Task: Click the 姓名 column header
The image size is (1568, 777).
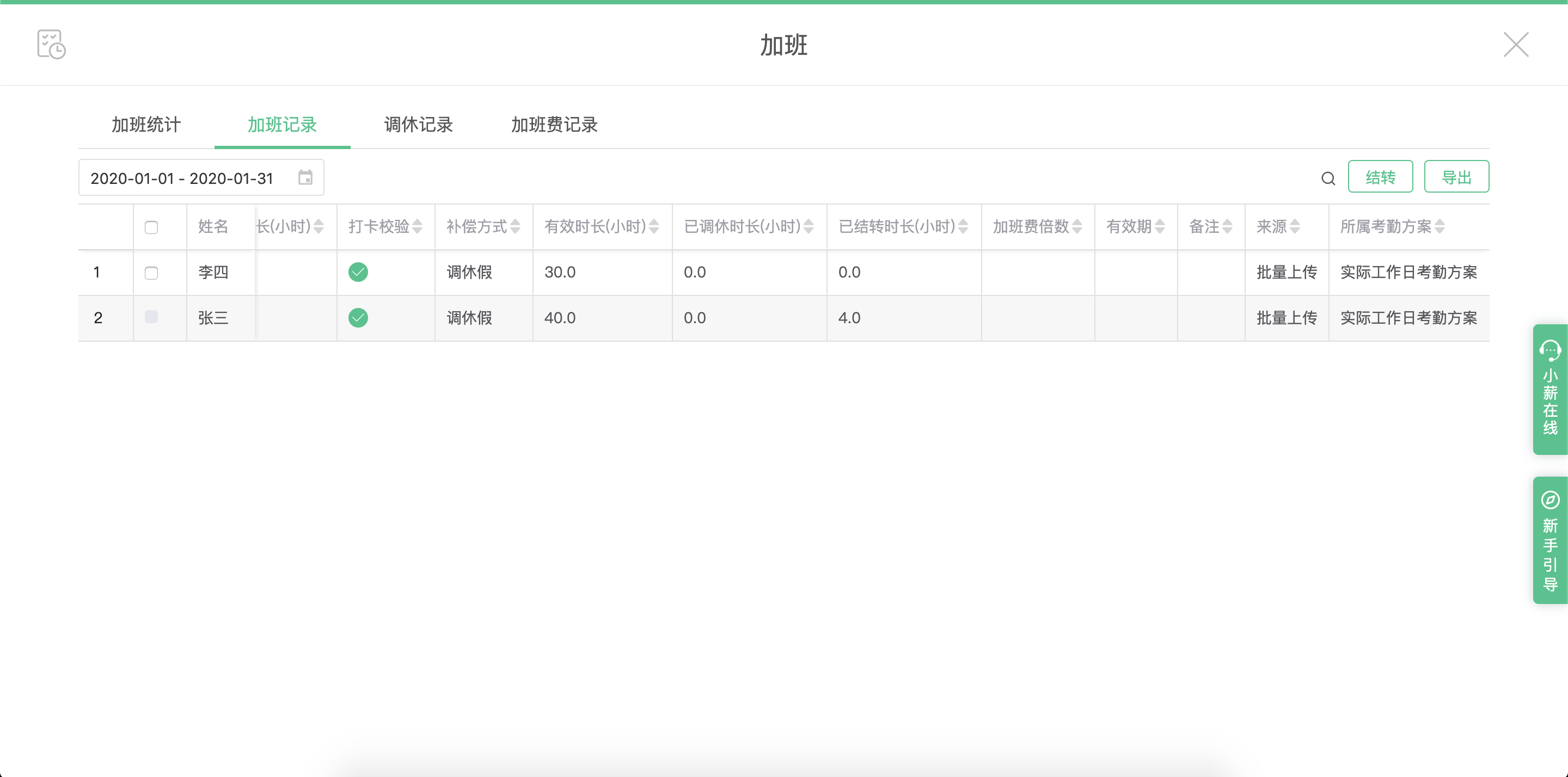Action: click(x=213, y=227)
